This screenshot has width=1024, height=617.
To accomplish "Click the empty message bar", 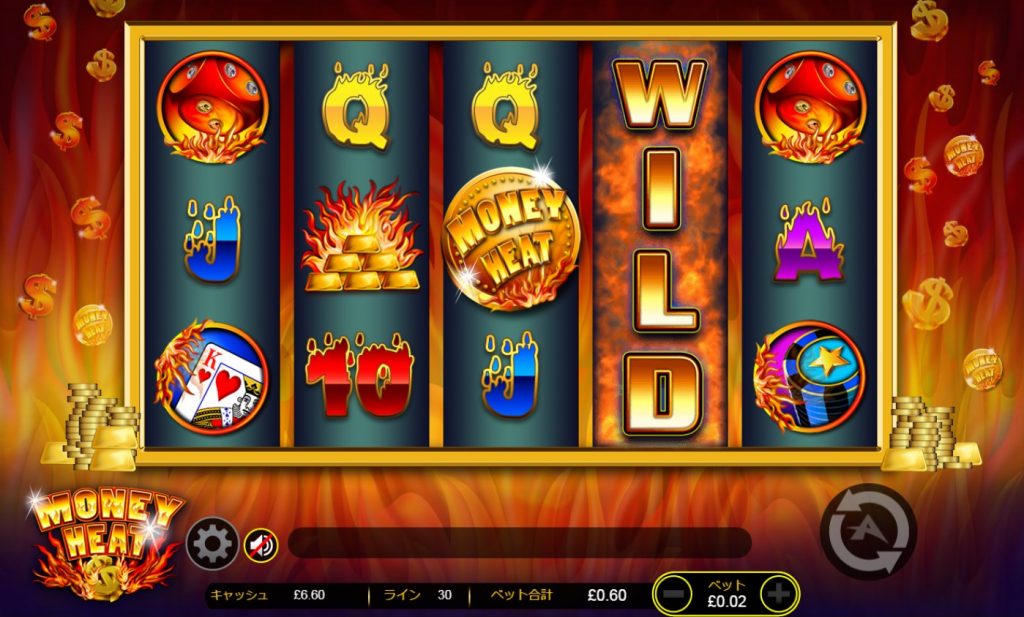I will 519,543.
